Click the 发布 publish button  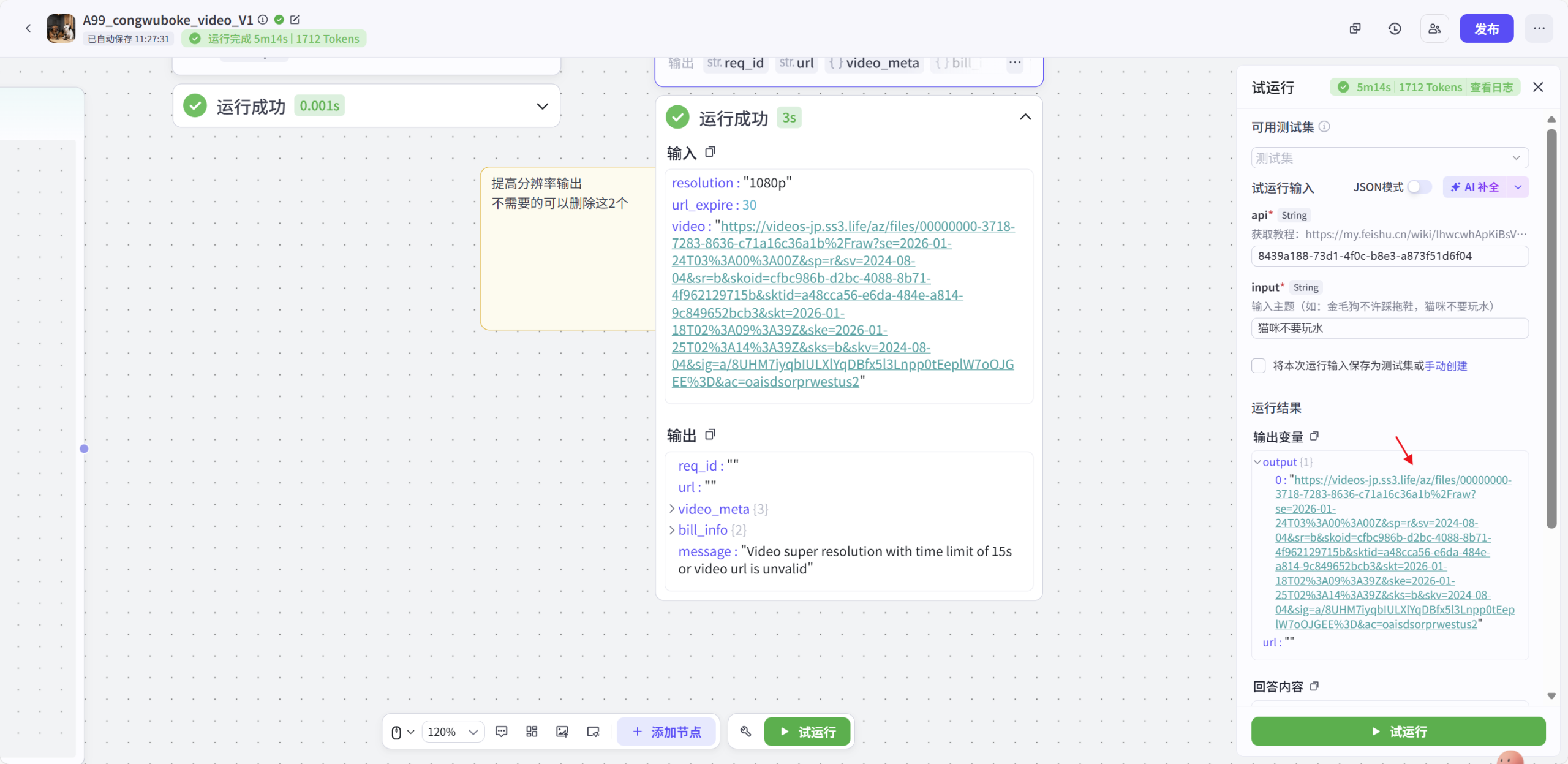pyautogui.click(x=1486, y=29)
